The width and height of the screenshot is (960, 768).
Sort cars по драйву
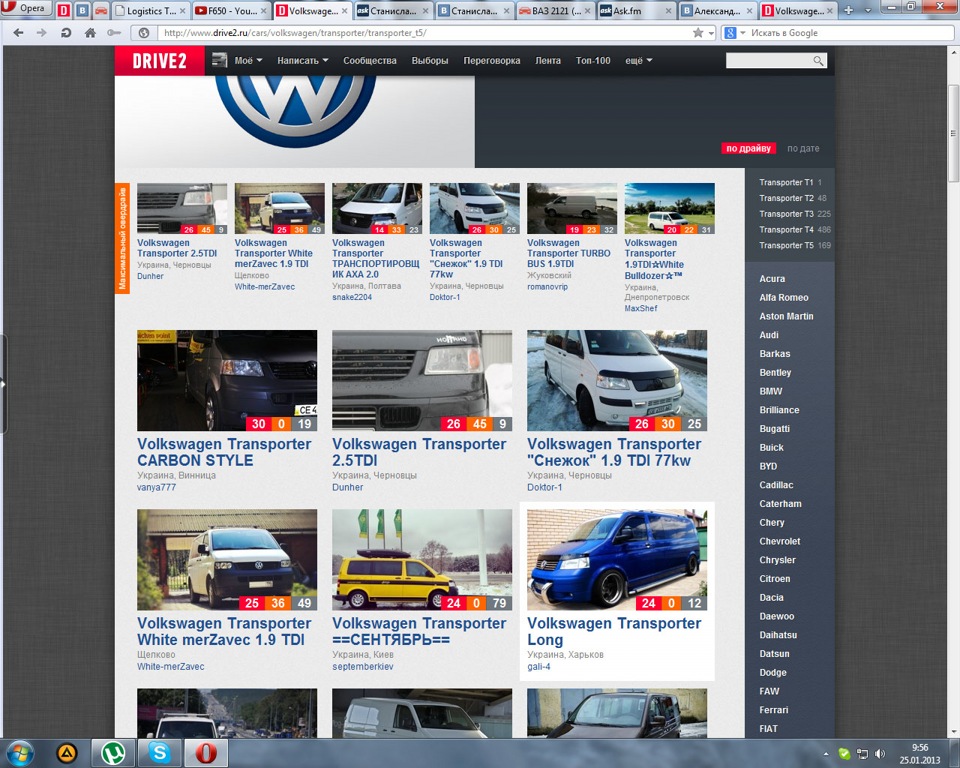tap(748, 148)
